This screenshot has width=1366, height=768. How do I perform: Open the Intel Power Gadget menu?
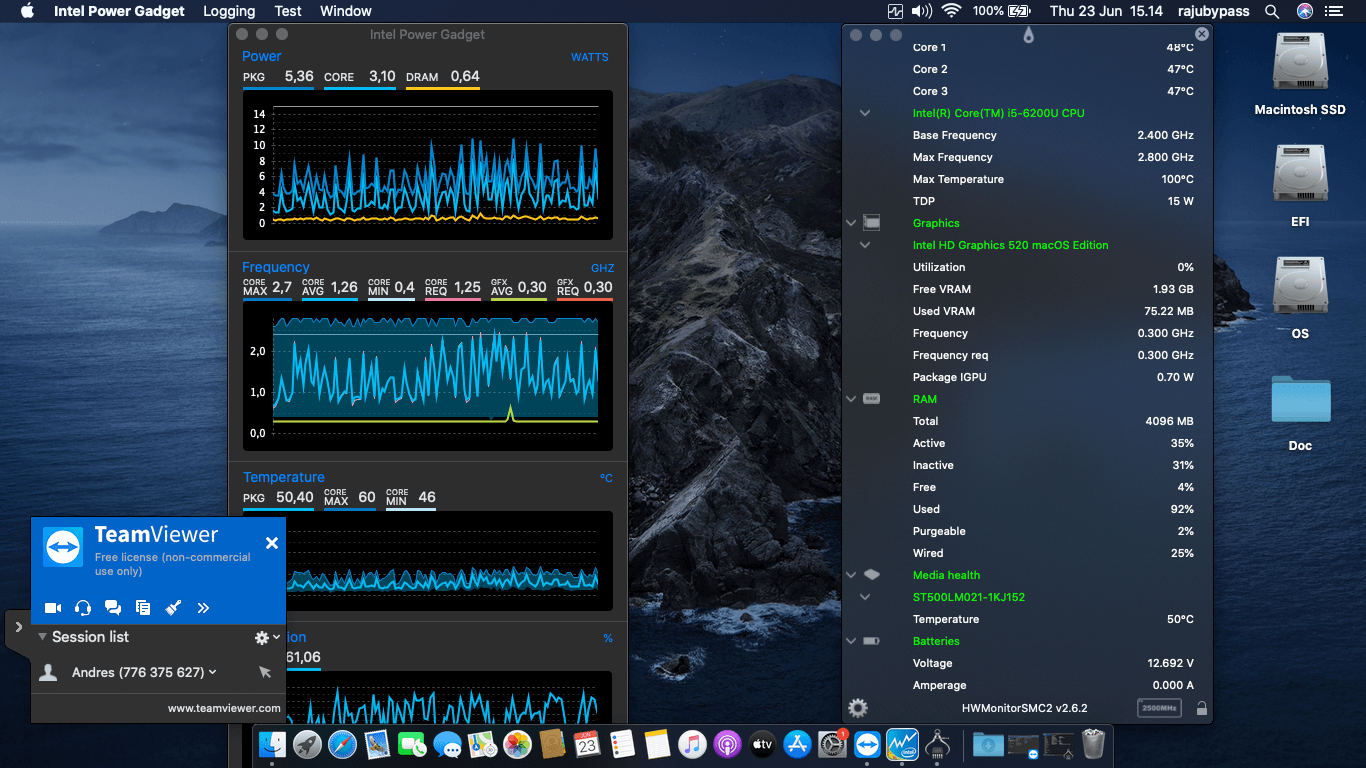(119, 11)
